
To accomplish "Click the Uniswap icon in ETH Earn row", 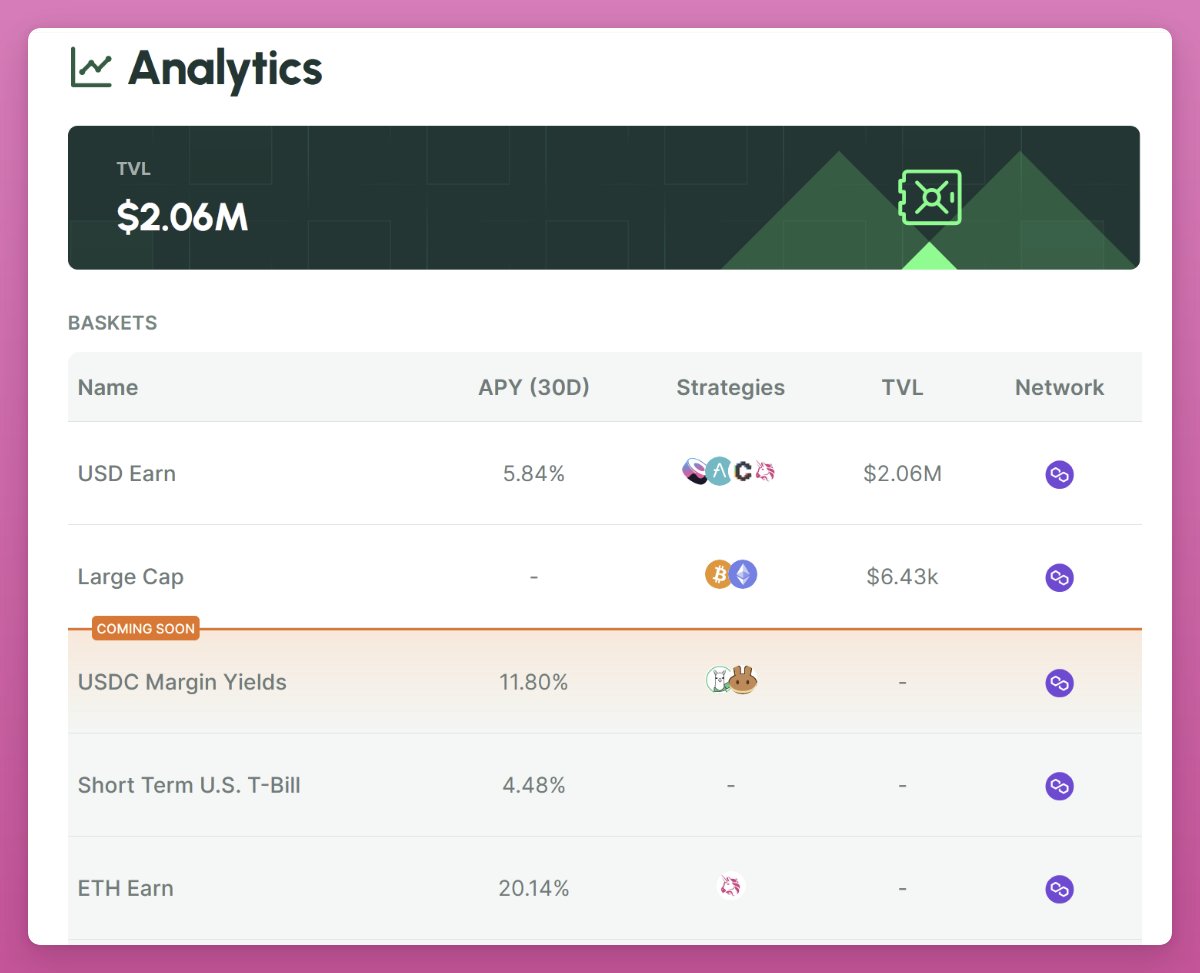I will pyautogui.click(x=731, y=886).
